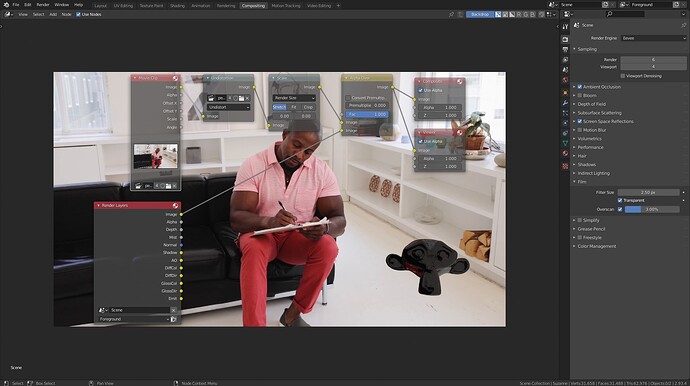690x386 pixels.
Task: Show the blue backdrop channel B
Action: 532,15
